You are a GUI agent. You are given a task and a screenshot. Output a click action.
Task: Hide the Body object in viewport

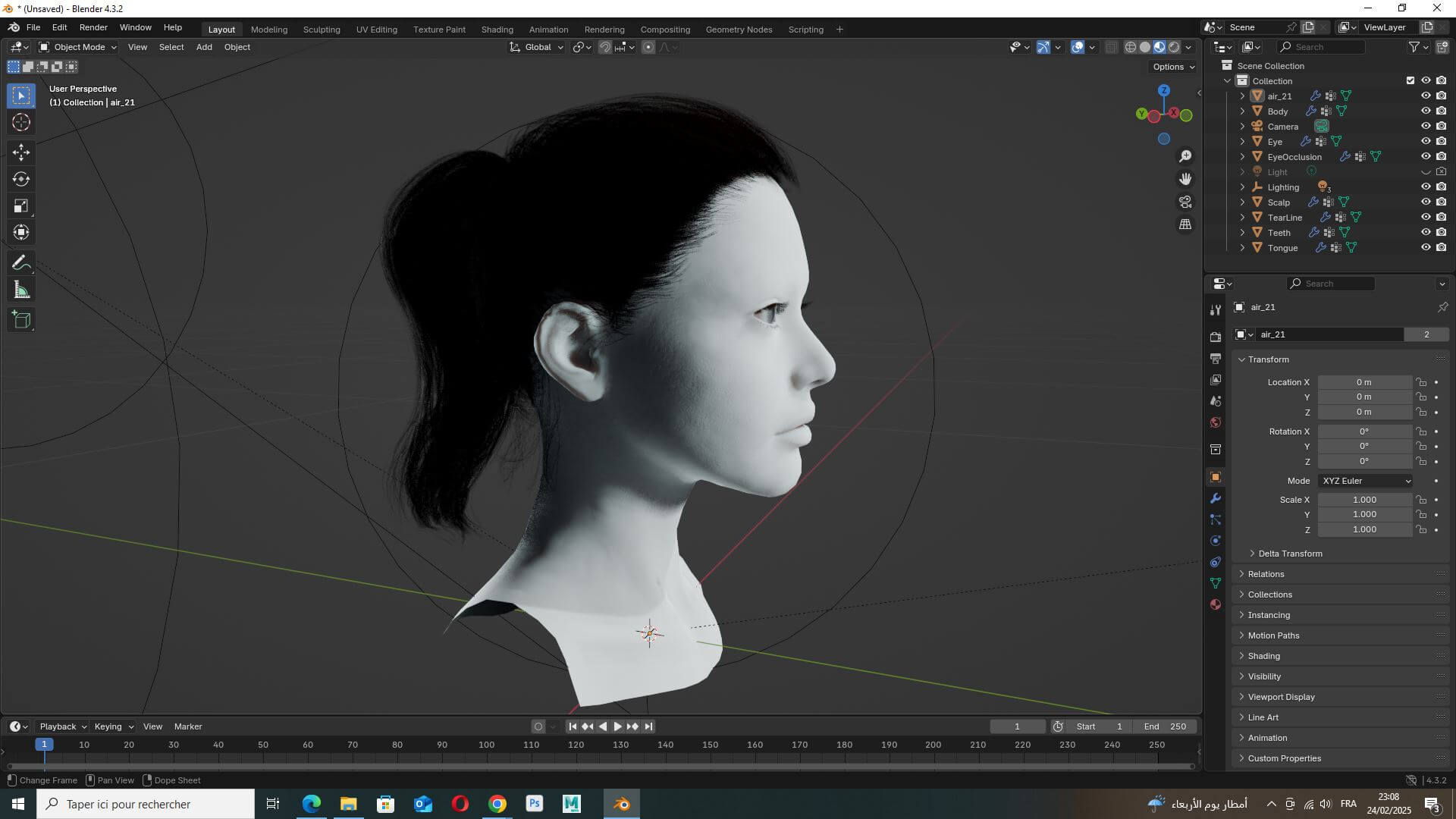[1426, 111]
